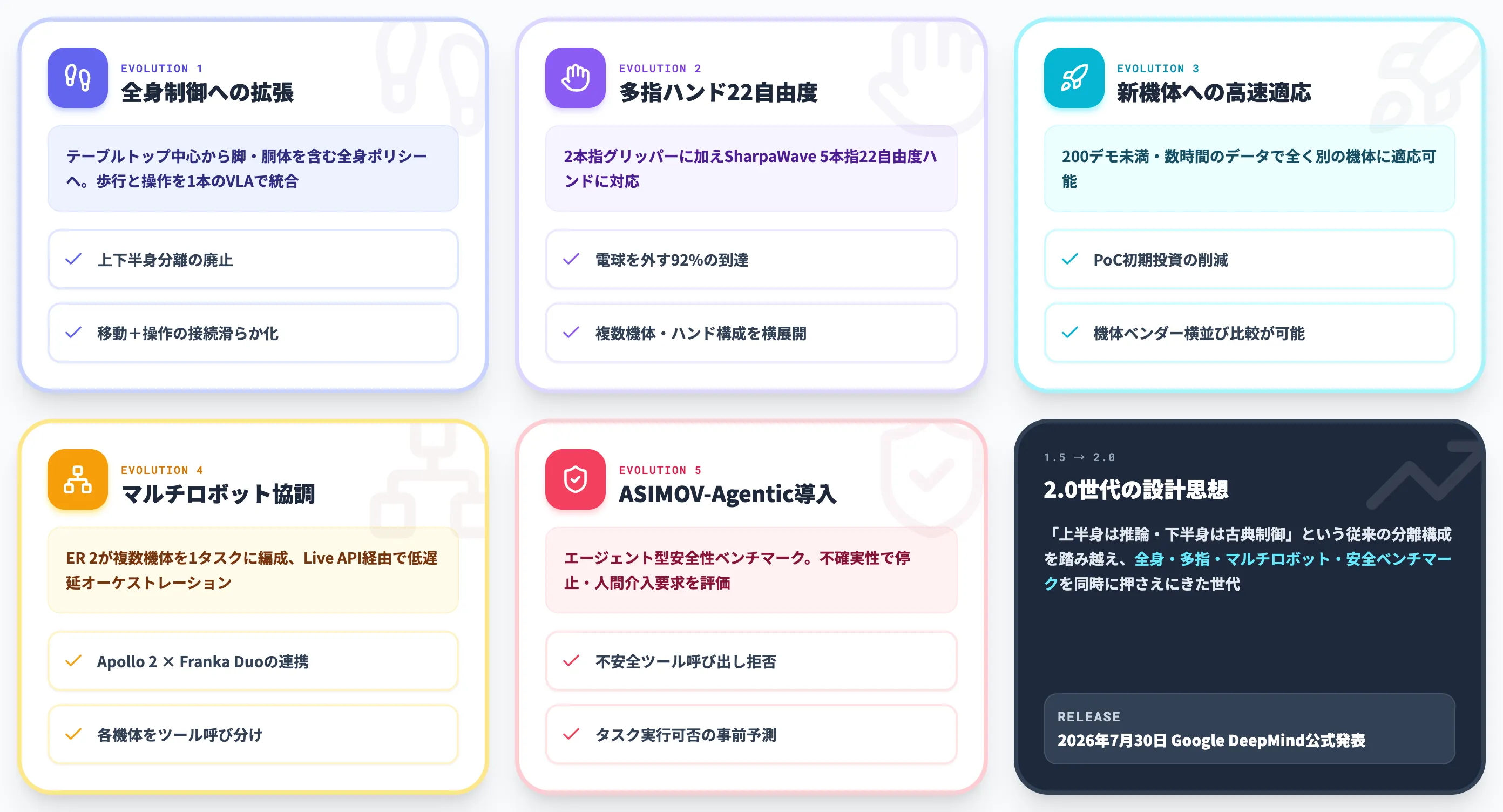Click the teal rocket icon for Evolution 3

click(1074, 78)
